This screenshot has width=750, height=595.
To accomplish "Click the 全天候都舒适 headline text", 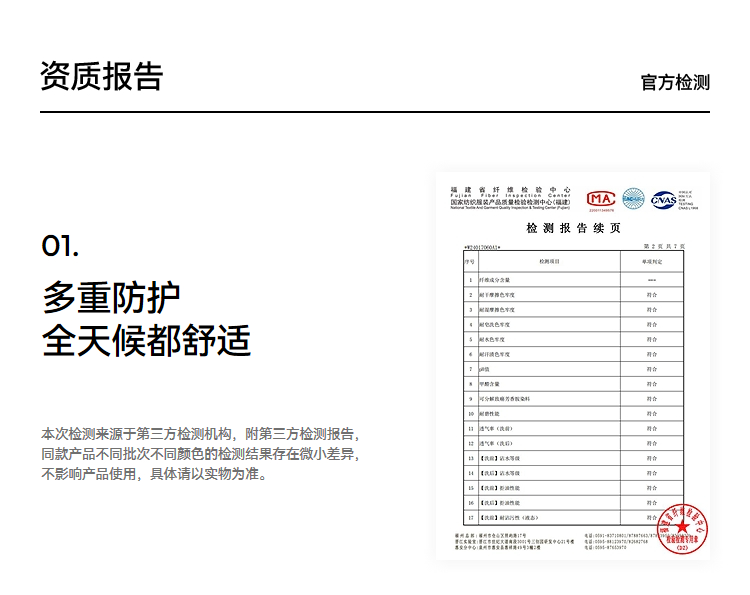I will coord(146,340).
